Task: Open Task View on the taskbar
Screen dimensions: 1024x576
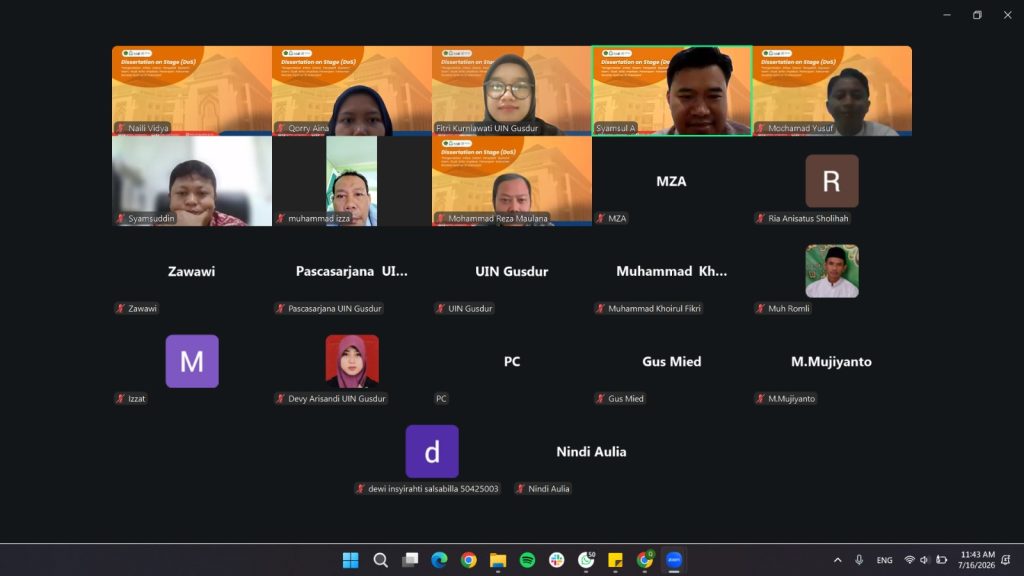Action: 410,560
